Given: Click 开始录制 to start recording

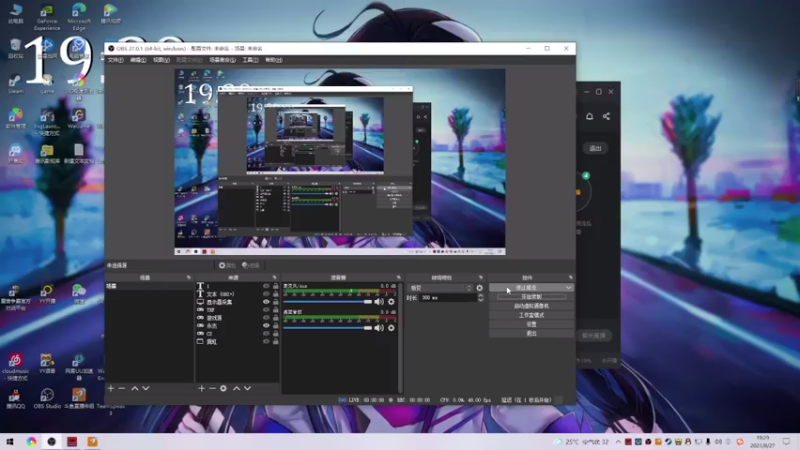Looking at the screenshot, I should tap(531, 297).
